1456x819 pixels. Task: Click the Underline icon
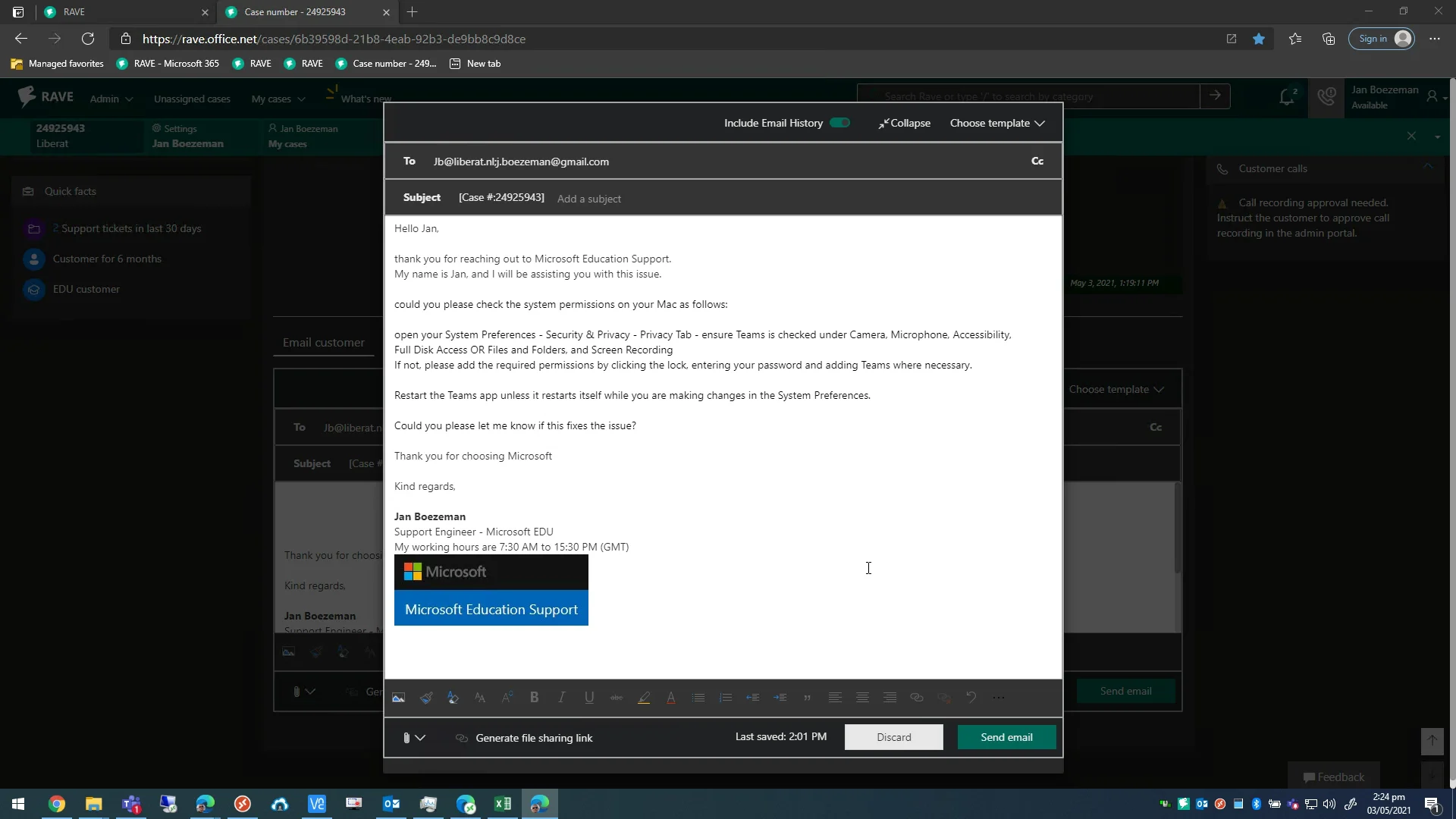[589, 697]
